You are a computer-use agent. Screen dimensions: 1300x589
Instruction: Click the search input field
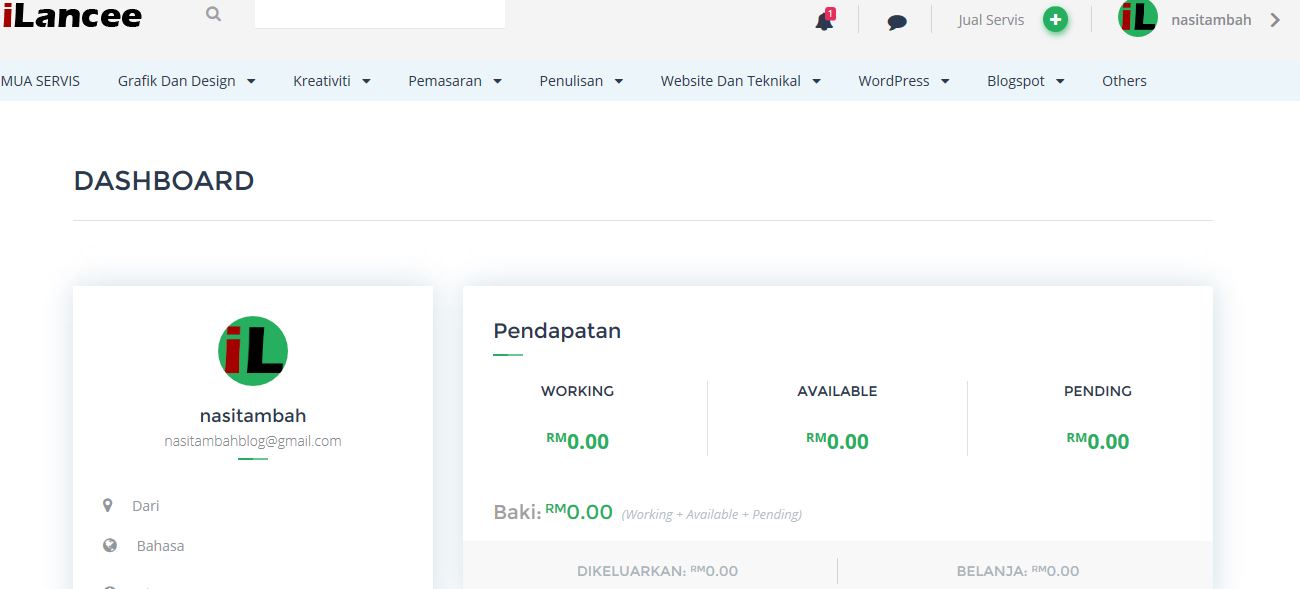pos(380,14)
